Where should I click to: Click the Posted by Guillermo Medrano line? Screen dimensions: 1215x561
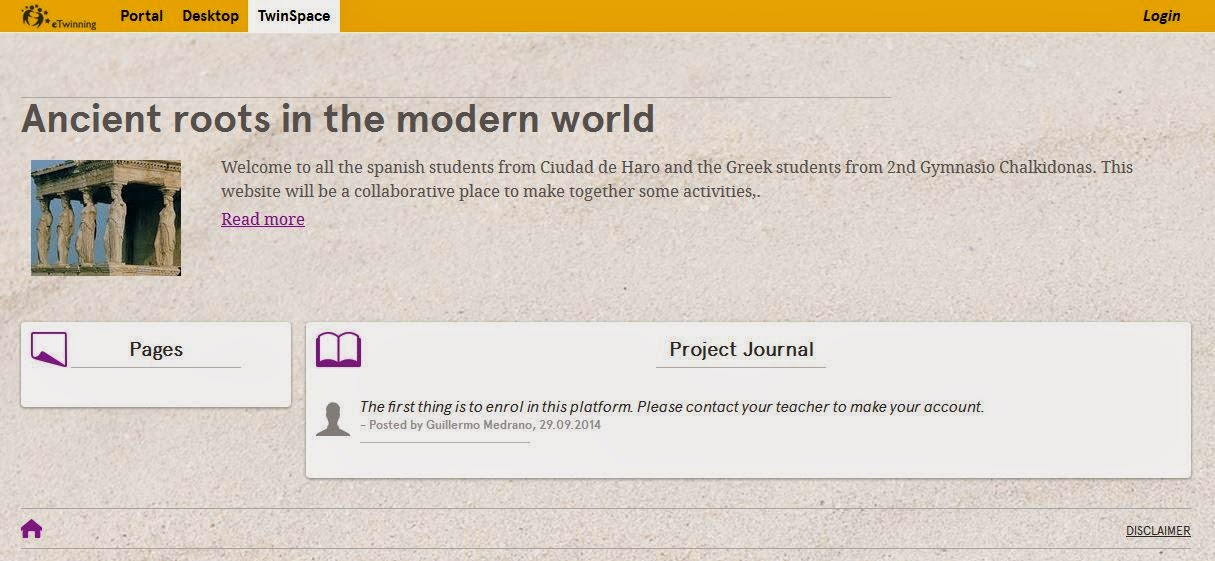[480, 425]
